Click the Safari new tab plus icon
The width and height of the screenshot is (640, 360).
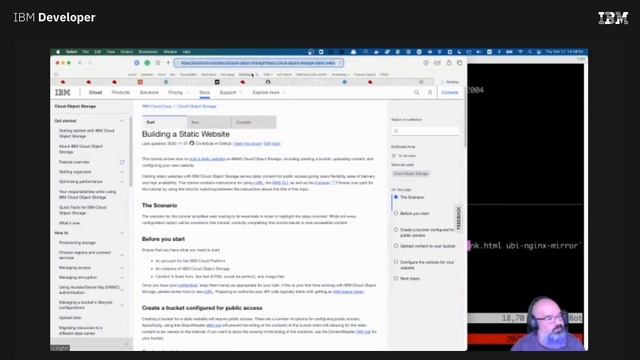tap(168, 63)
